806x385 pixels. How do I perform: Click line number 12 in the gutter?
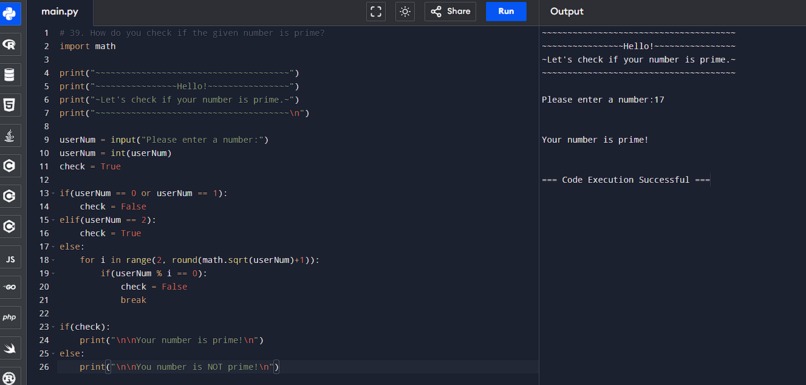[44, 180]
